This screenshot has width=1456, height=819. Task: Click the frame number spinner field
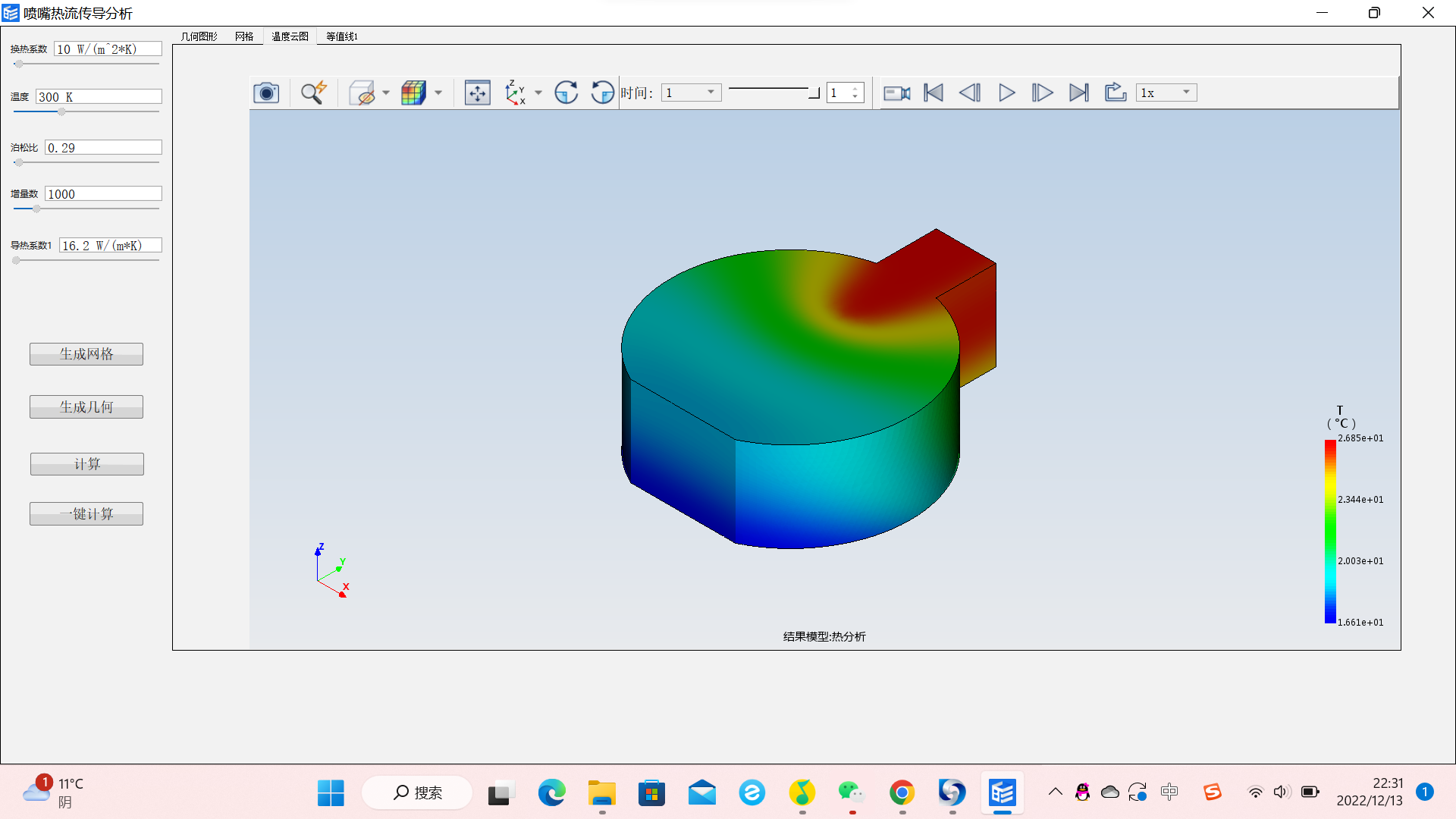[x=845, y=93]
